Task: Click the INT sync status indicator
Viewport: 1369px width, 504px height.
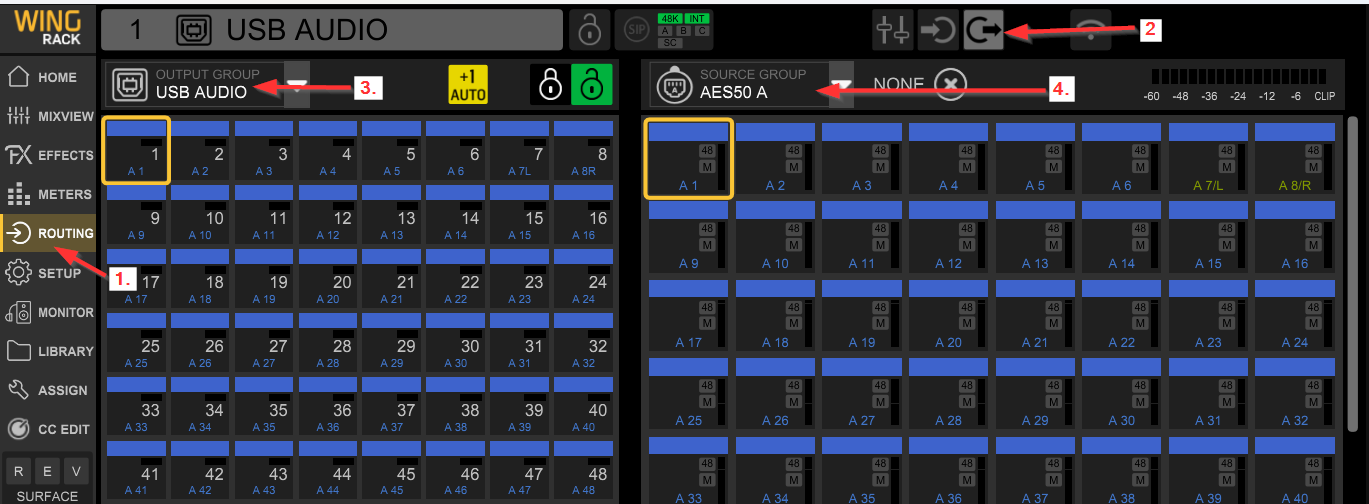Action: tap(698, 19)
